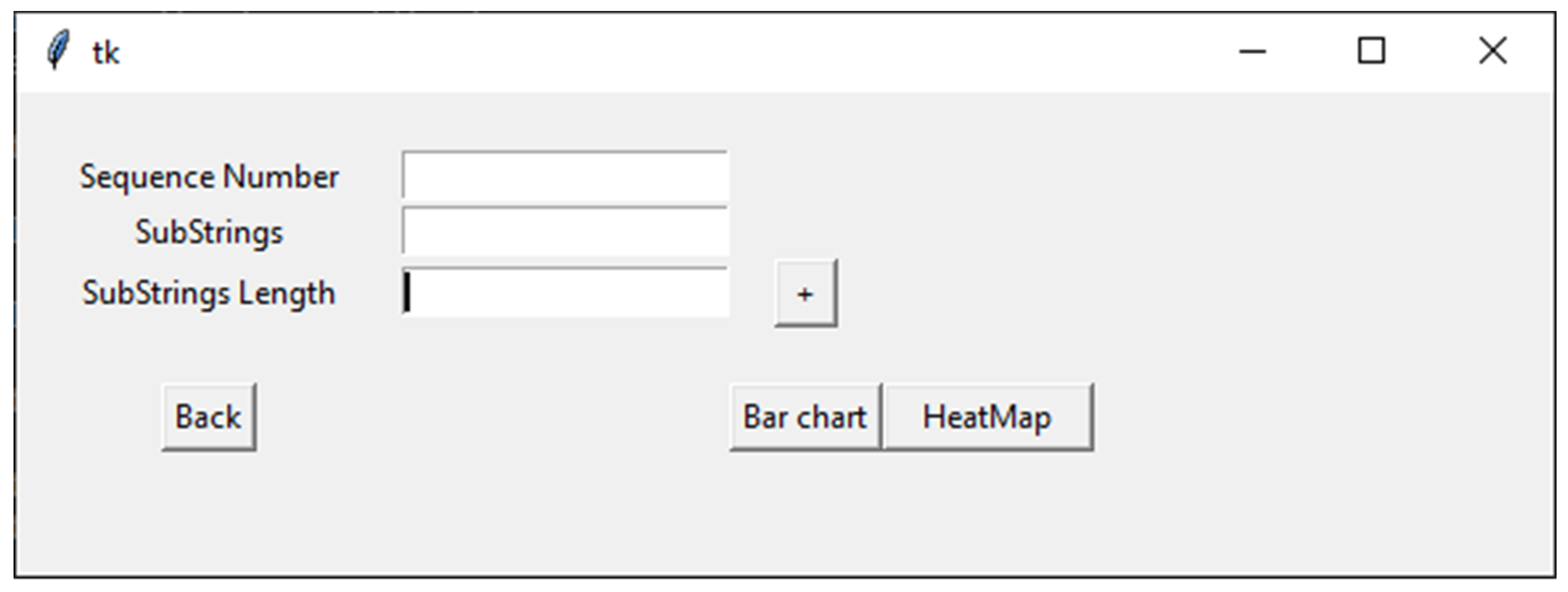Minimize the tk window
This screenshot has height=592, width=1568.
click(x=1252, y=52)
